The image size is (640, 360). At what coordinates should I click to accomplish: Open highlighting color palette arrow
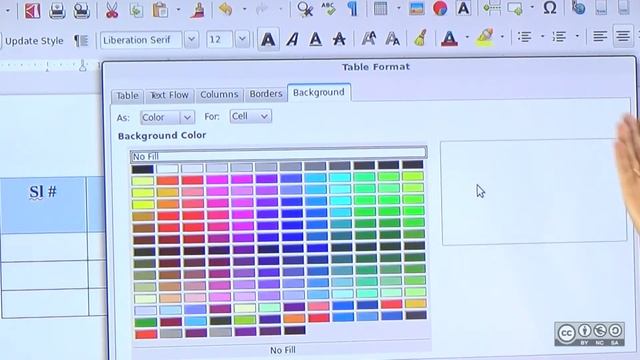coord(502,37)
